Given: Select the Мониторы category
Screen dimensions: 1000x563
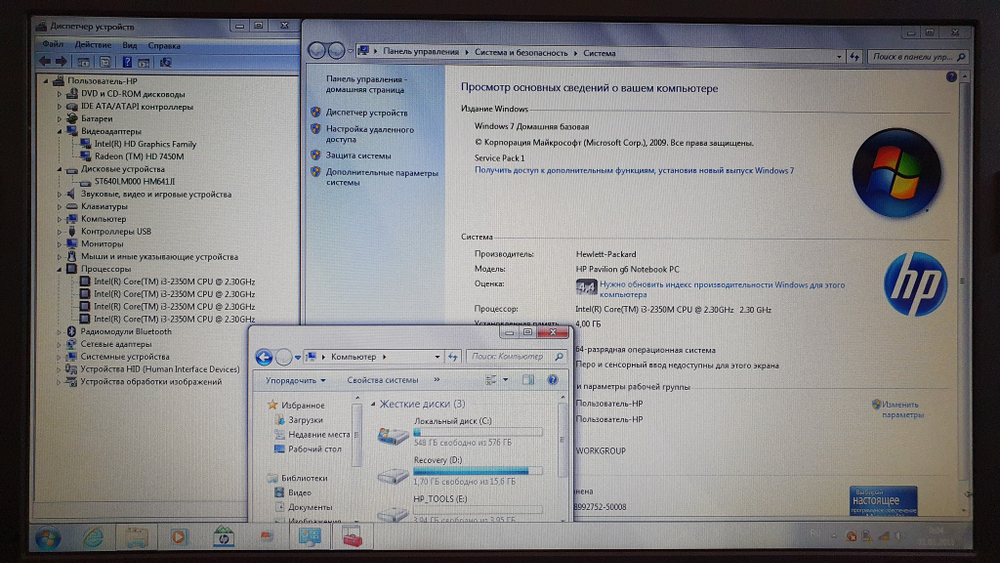Looking at the screenshot, I should (x=102, y=244).
